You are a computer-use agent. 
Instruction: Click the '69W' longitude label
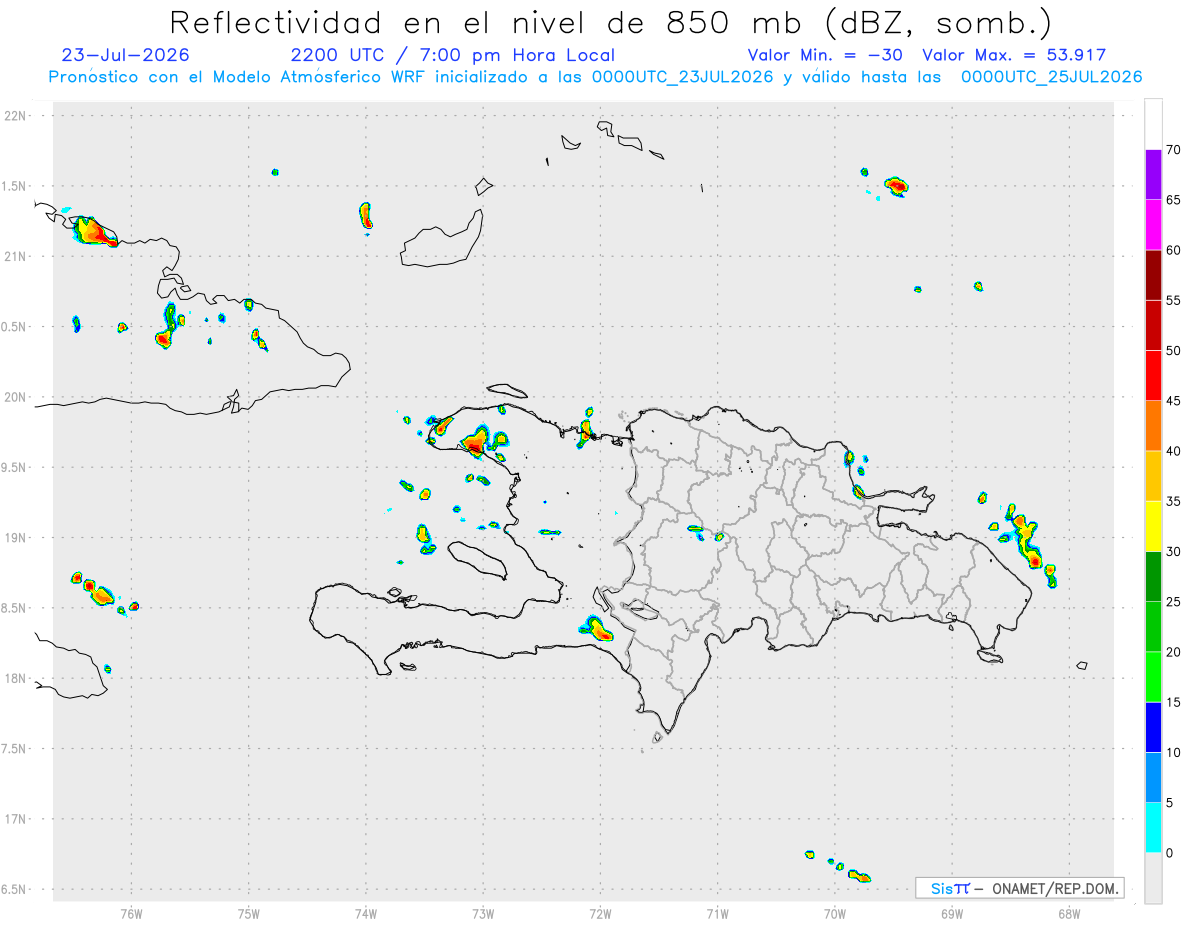click(952, 913)
